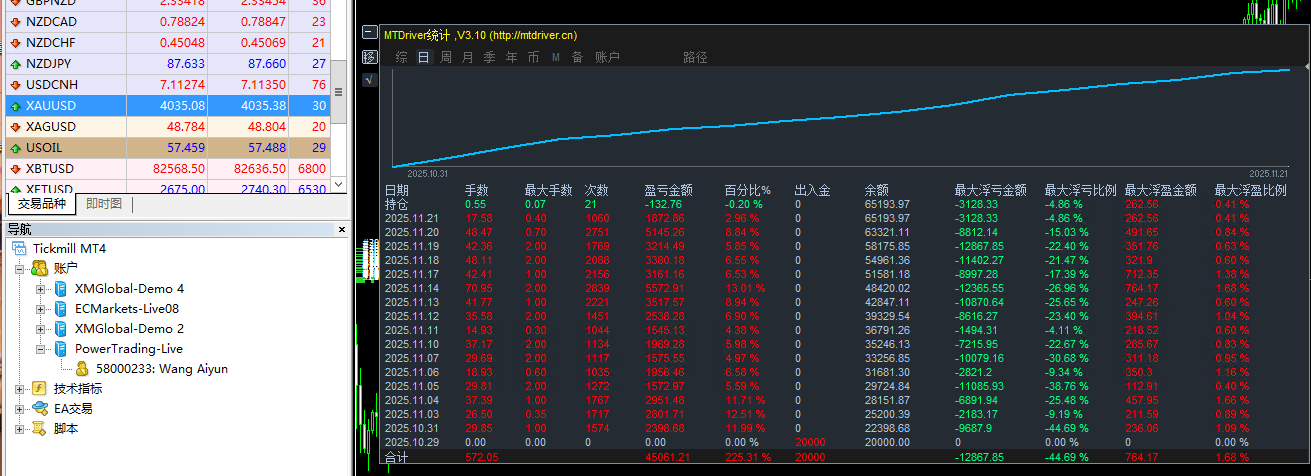Click the 账户 accounts group icon
The height and width of the screenshot is (476, 1311).
[x=39, y=268]
